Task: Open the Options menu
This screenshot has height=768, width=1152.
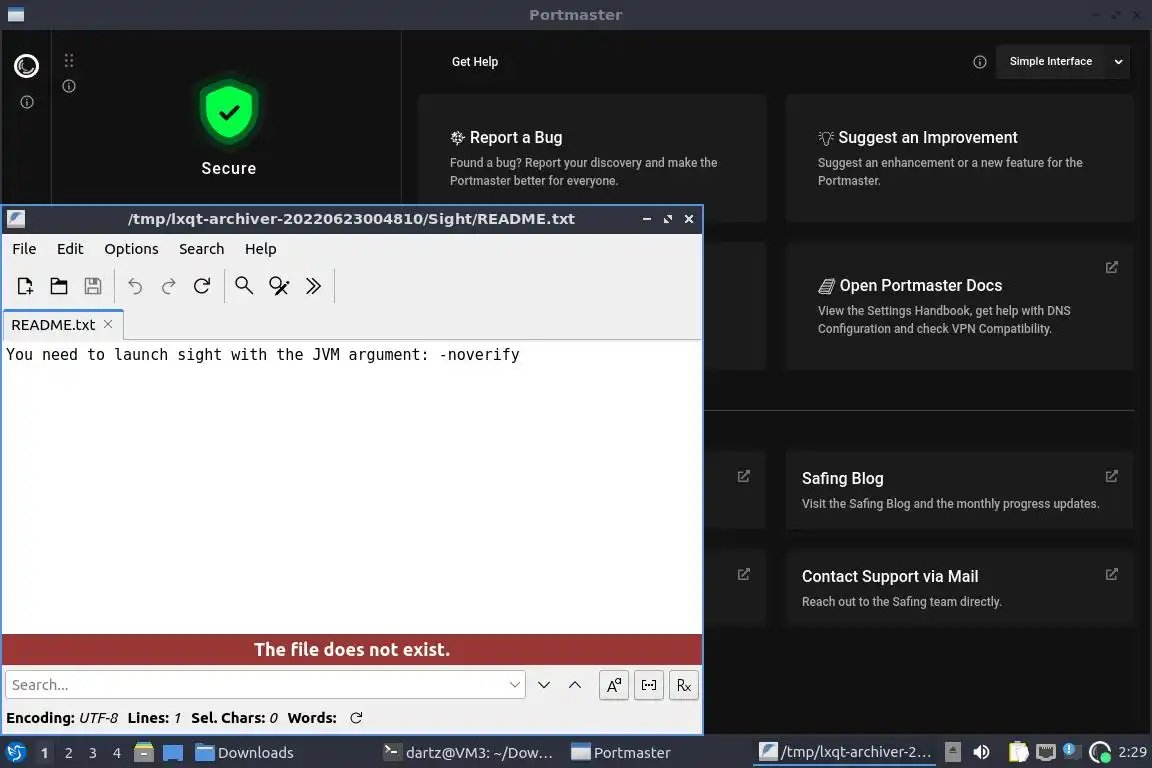Action: point(131,249)
